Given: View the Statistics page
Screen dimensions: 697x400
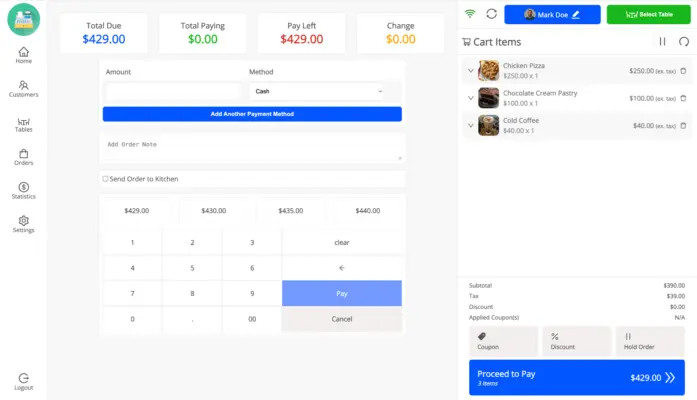Looking at the screenshot, I should pyautogui.click(x=24, y=191).
